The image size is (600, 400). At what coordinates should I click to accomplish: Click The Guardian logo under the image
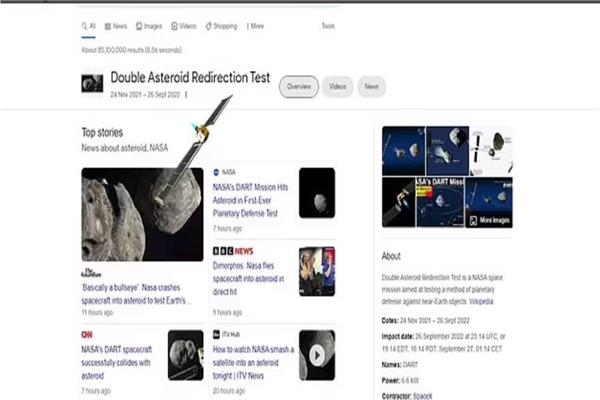coord(91,273)
